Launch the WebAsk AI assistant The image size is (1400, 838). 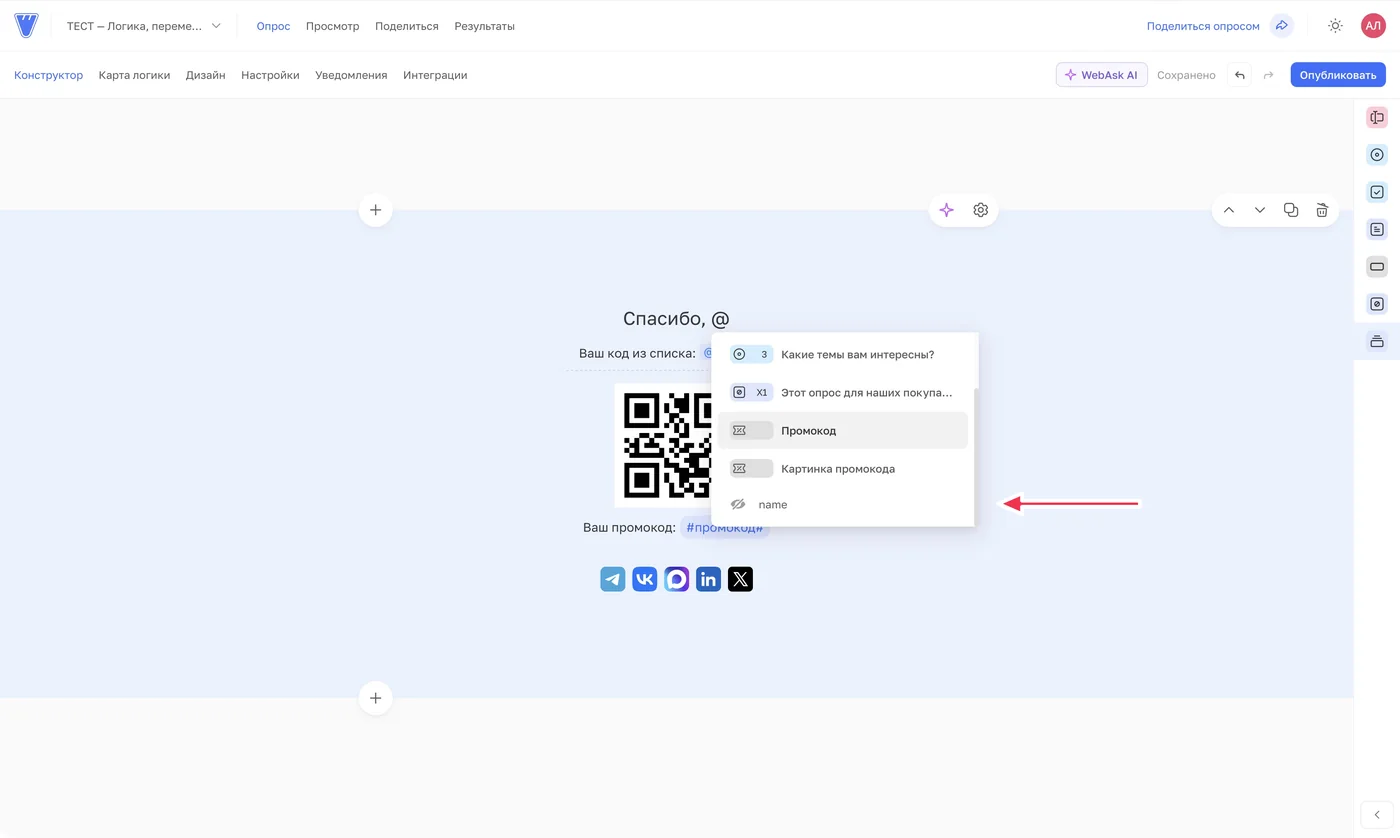[x=1101, y=75]
